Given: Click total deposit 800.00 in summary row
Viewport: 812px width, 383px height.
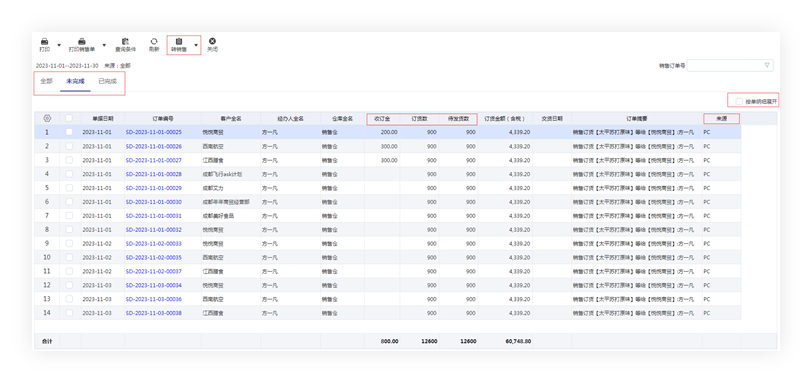Looking at the screenshot, I should [x=389, y=341].
